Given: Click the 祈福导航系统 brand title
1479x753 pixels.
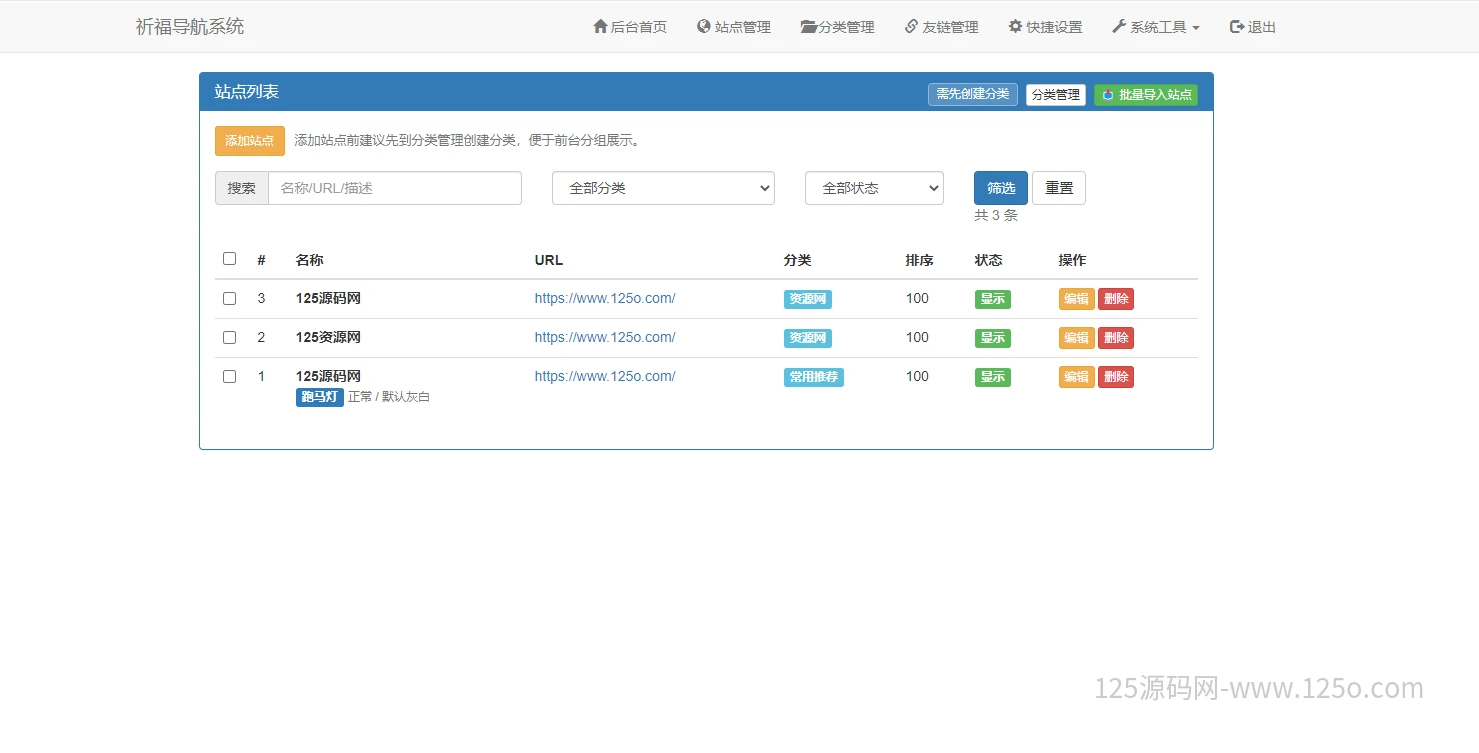Looking at the screenshot, I should pyautogui.click(x=190, y=27).
